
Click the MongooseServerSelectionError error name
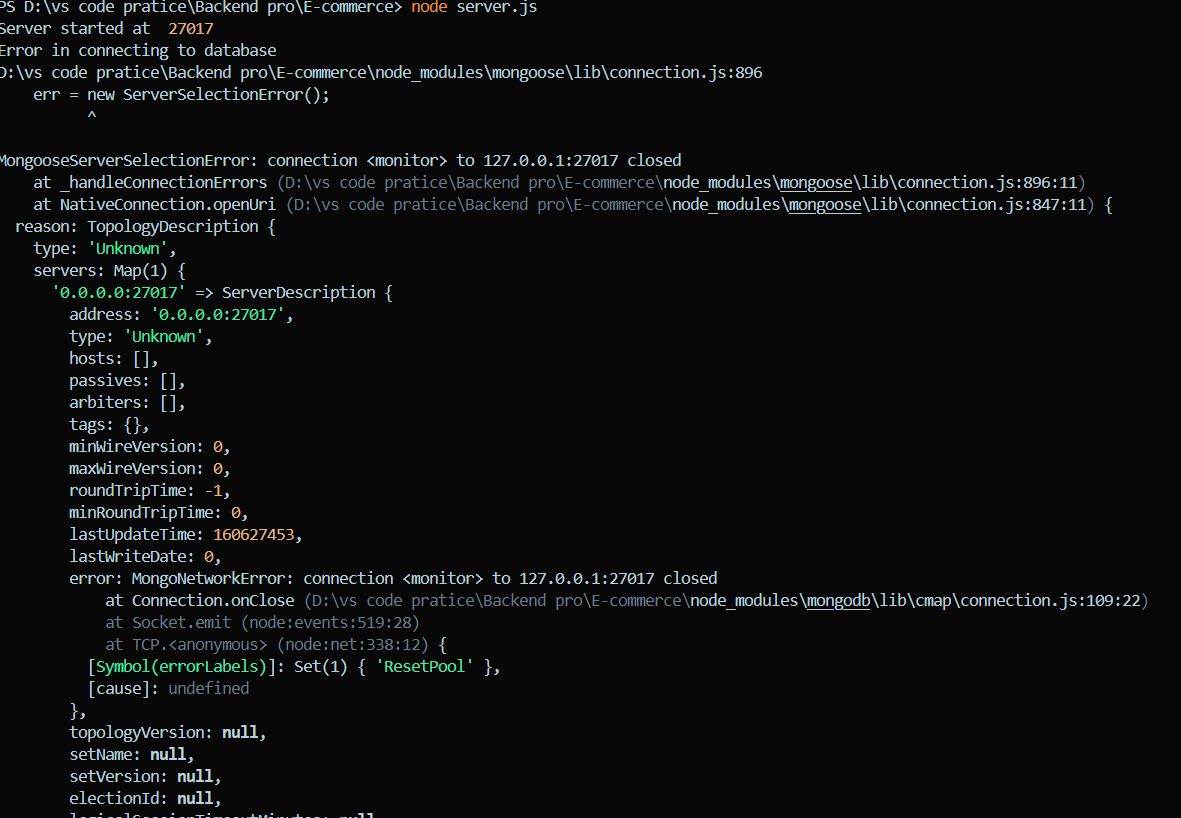click(x=128, y=161)
